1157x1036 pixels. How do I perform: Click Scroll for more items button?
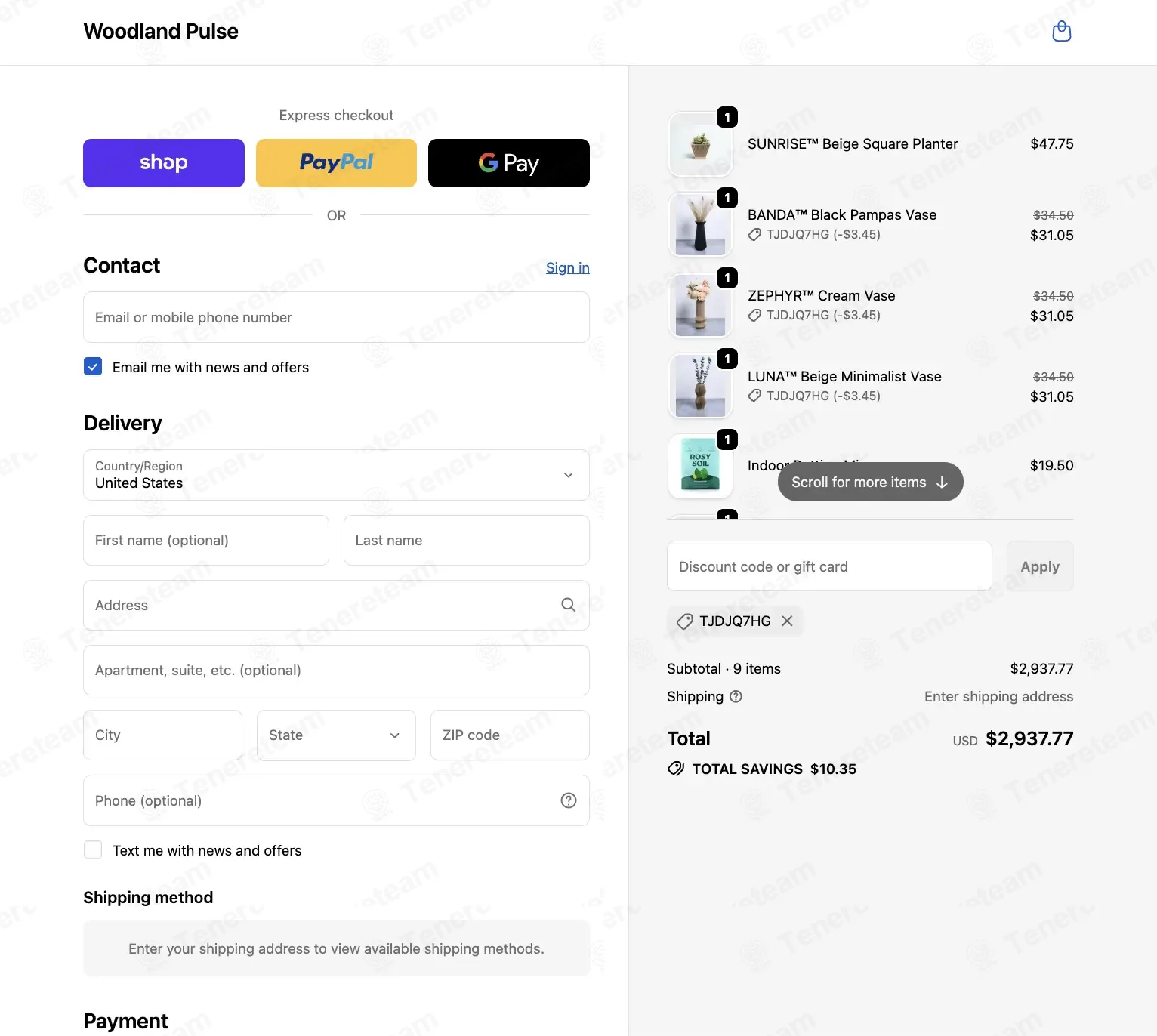click(870, 482)
